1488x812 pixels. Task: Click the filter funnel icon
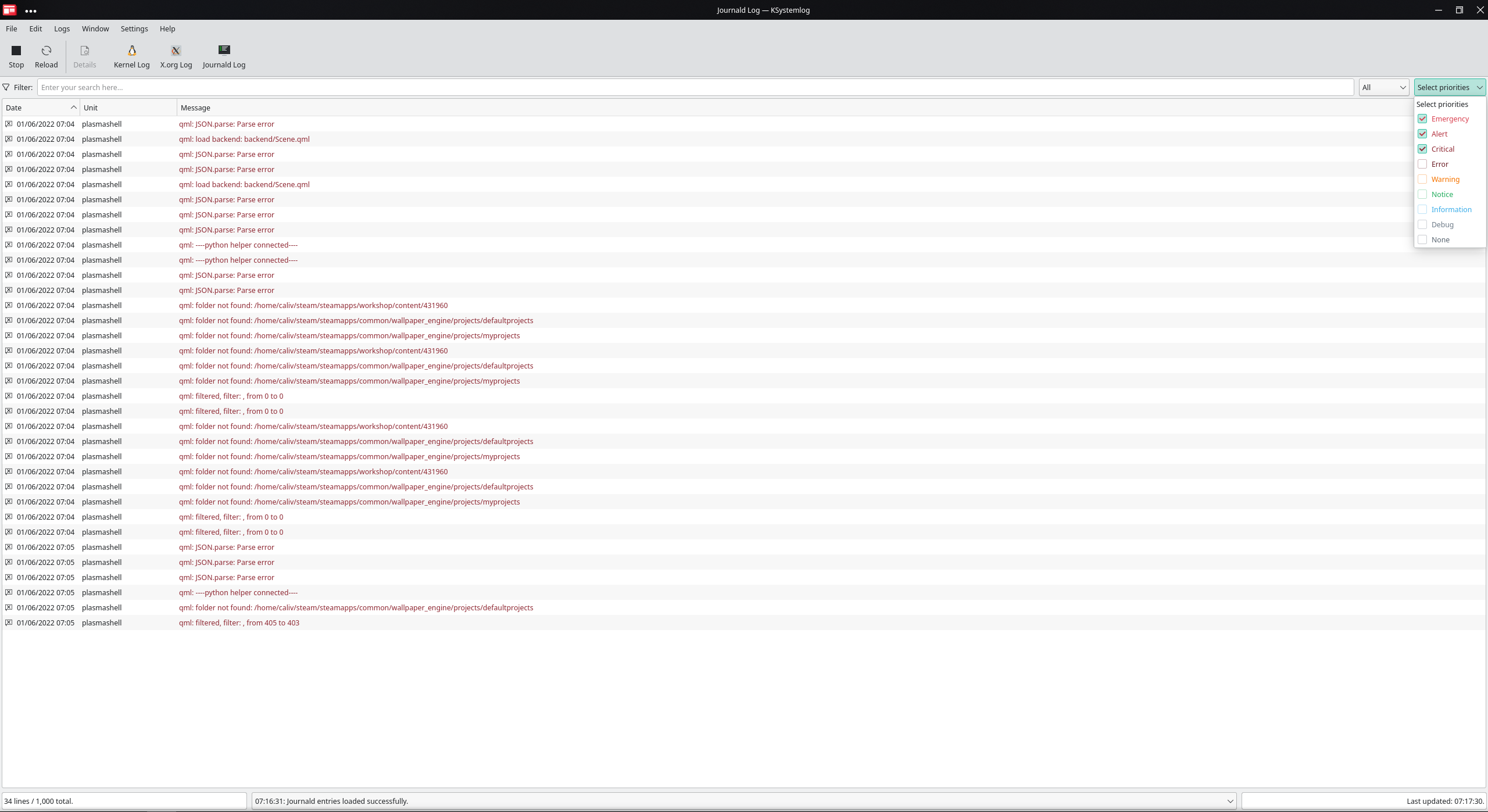(x=6, y=87)
